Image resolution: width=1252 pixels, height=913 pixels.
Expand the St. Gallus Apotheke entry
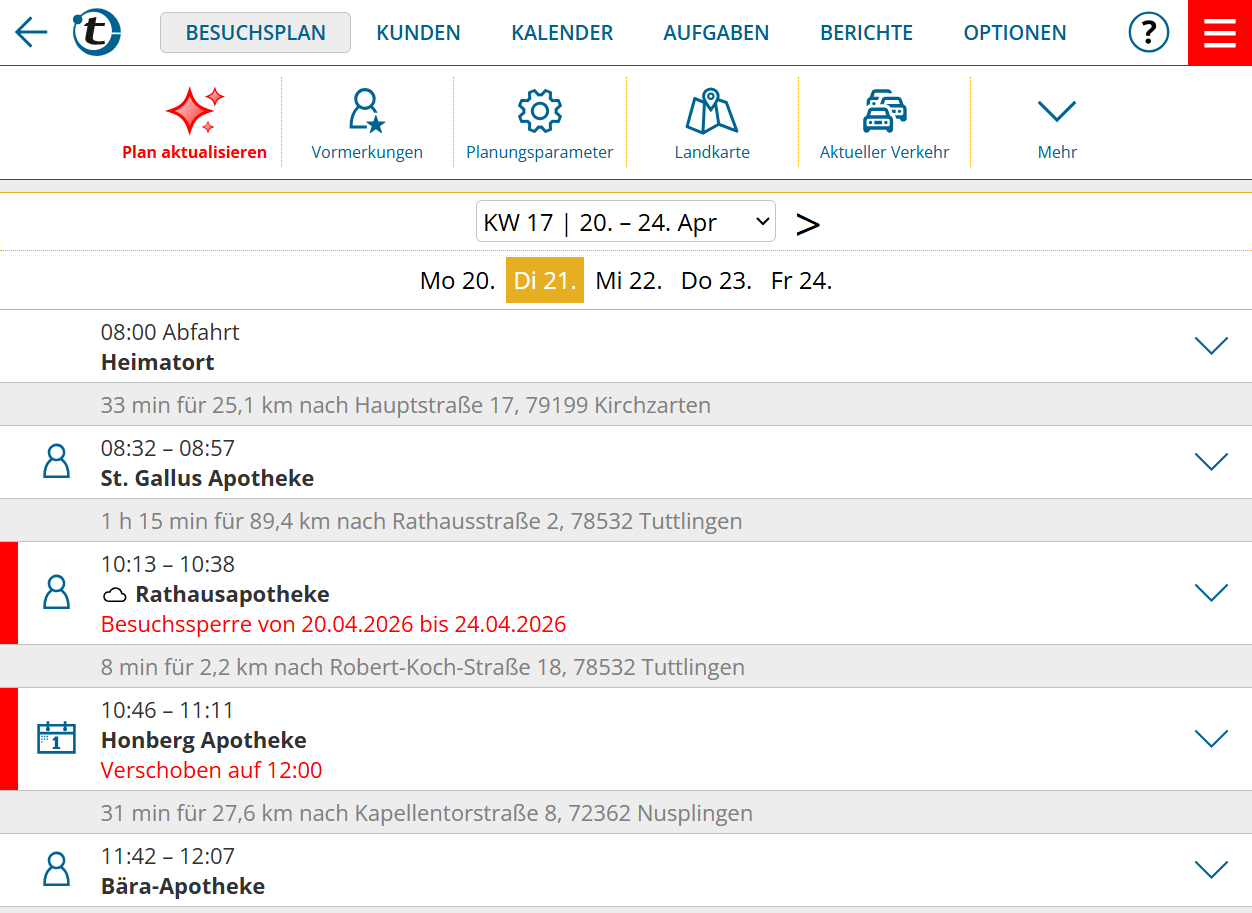tap(1211, 461)
